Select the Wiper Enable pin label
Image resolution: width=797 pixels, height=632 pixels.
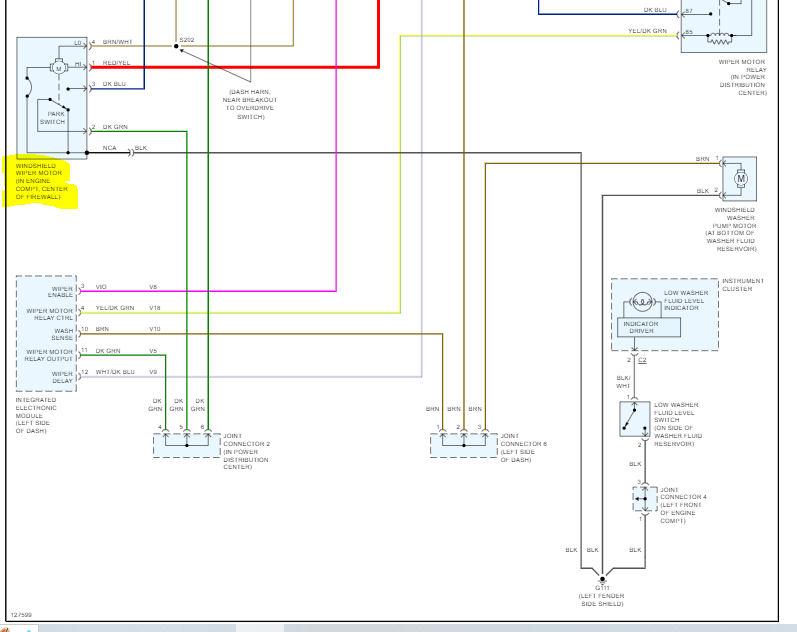point(61,292)
